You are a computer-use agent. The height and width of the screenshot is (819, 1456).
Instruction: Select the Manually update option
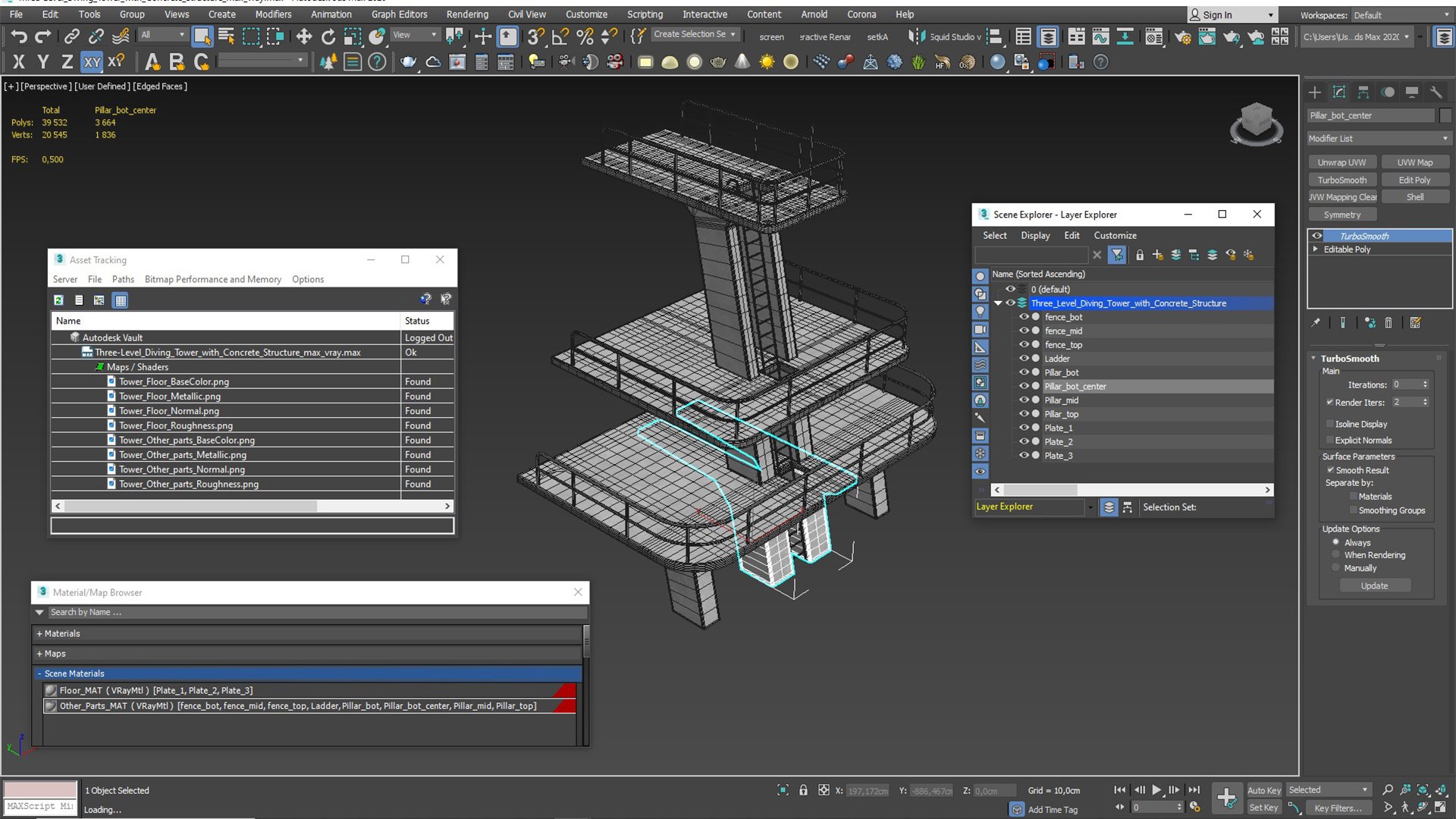point(1336,568)
